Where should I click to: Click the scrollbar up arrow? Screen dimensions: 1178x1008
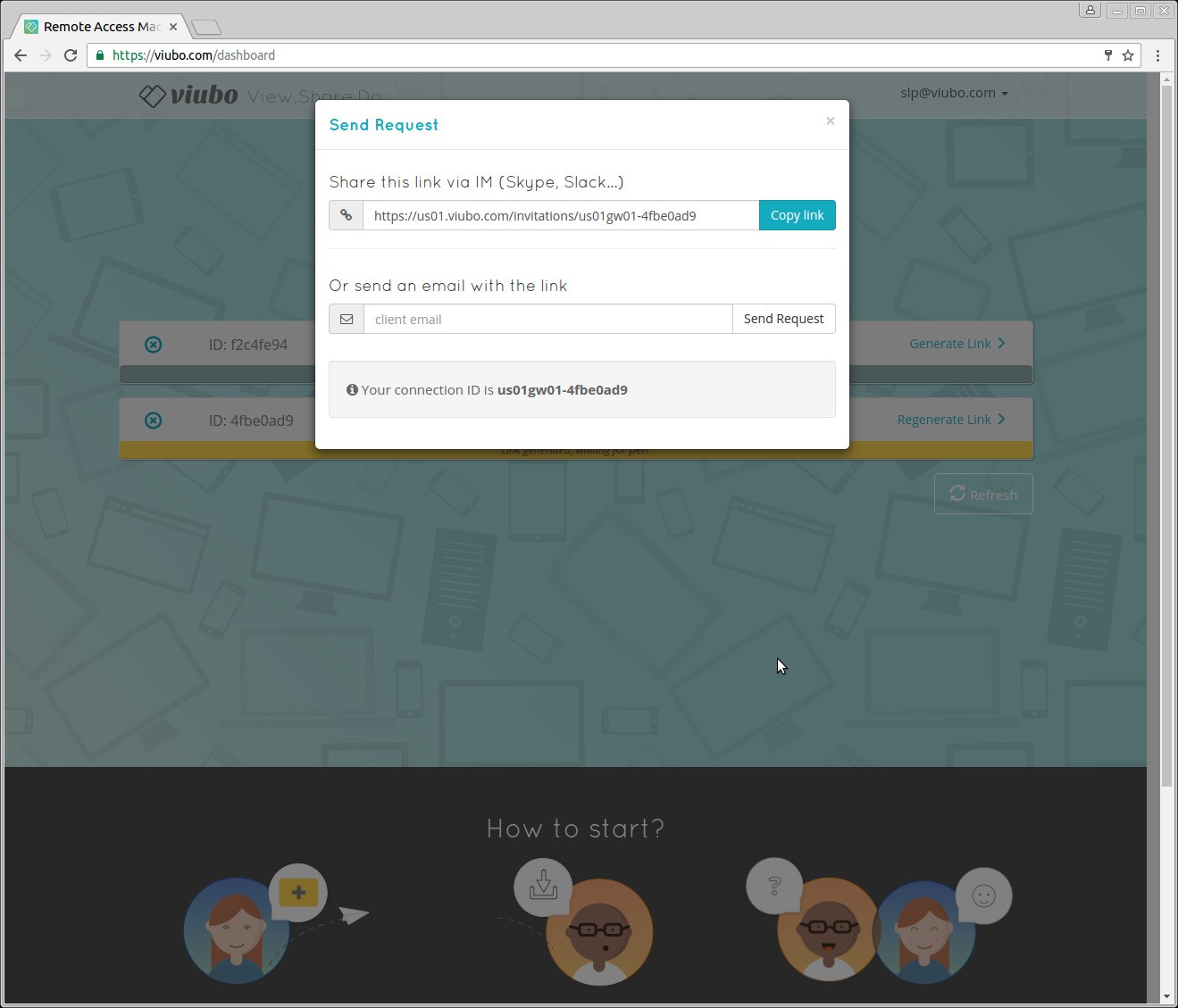click(x=1165, y=79)
